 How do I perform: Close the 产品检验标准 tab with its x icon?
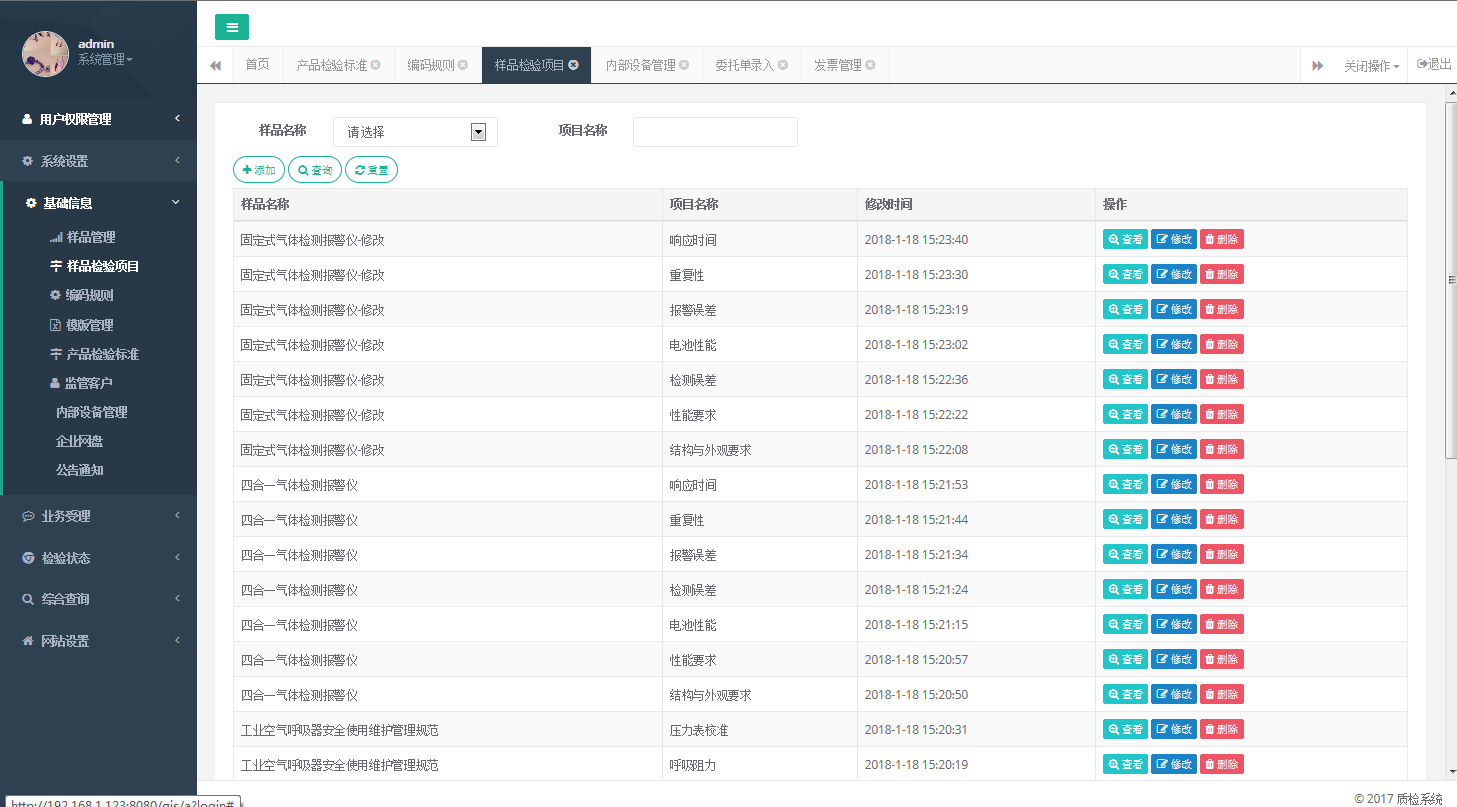[376, 65]
